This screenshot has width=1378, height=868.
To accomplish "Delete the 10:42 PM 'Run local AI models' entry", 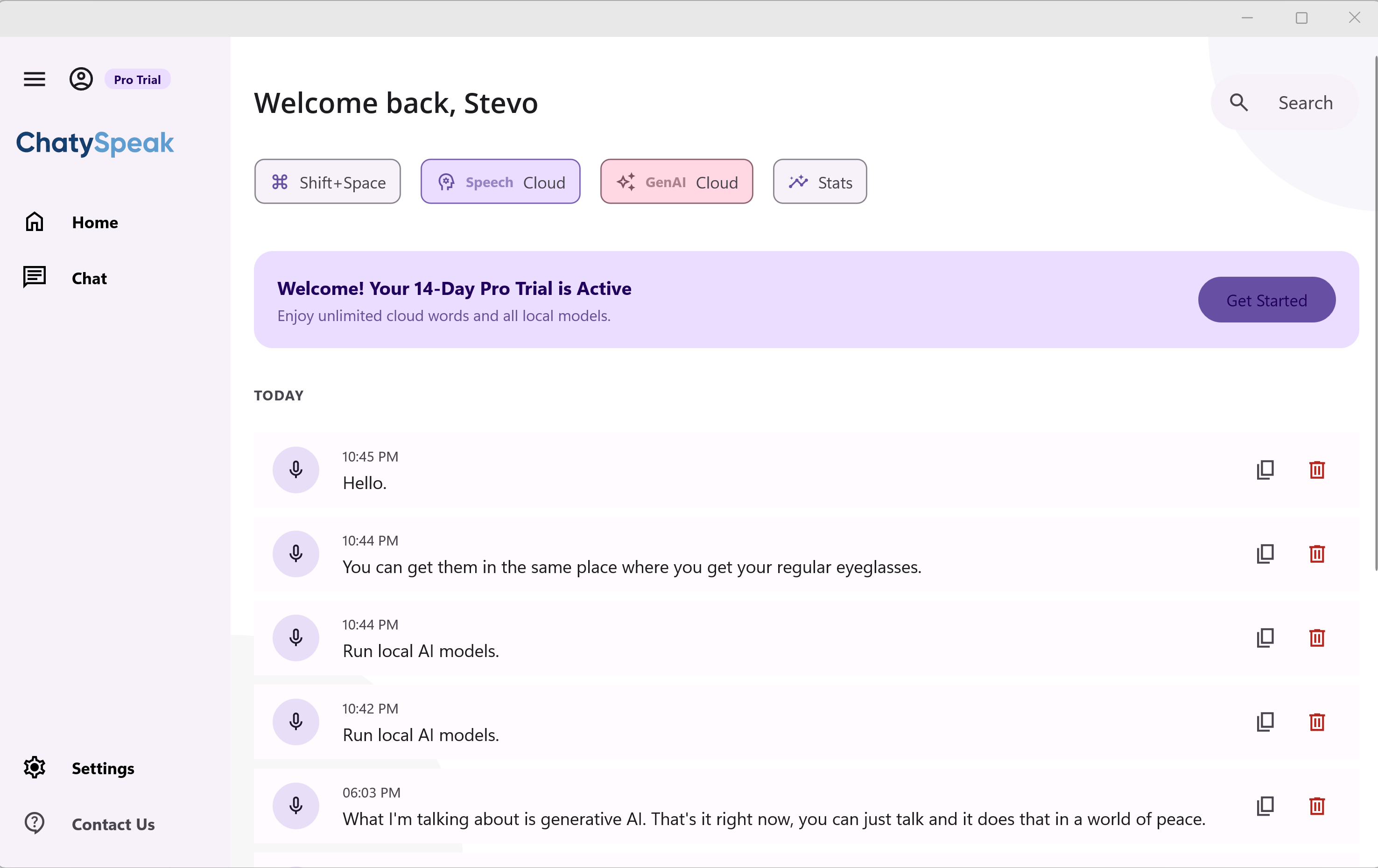I will click(x=1317, y=721).
